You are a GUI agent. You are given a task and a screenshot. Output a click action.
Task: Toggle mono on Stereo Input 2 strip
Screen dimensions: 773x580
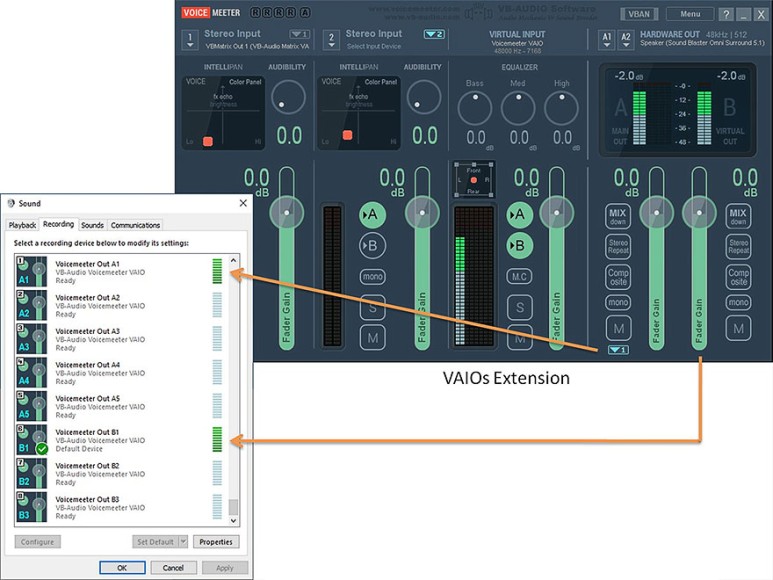[x=373, y=276]
